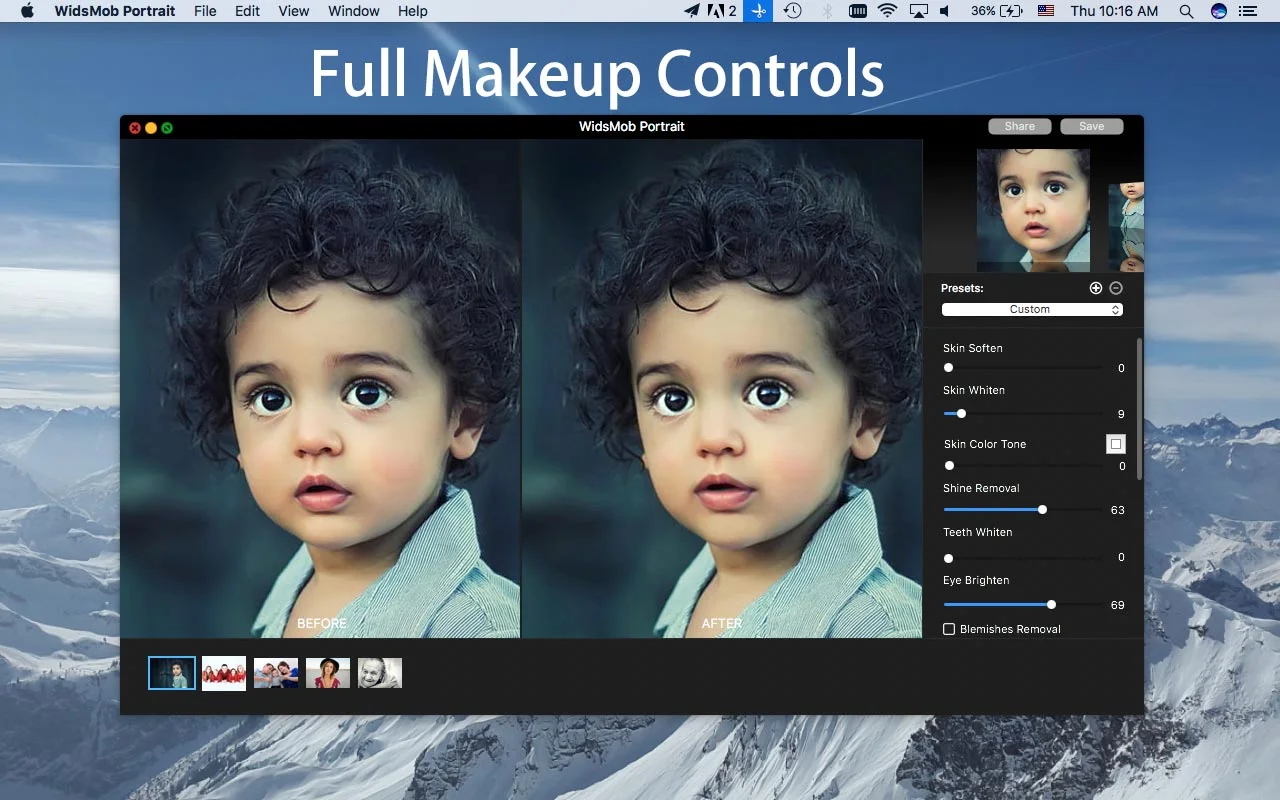Select the red family photo thumbnail

coord(224,673)
